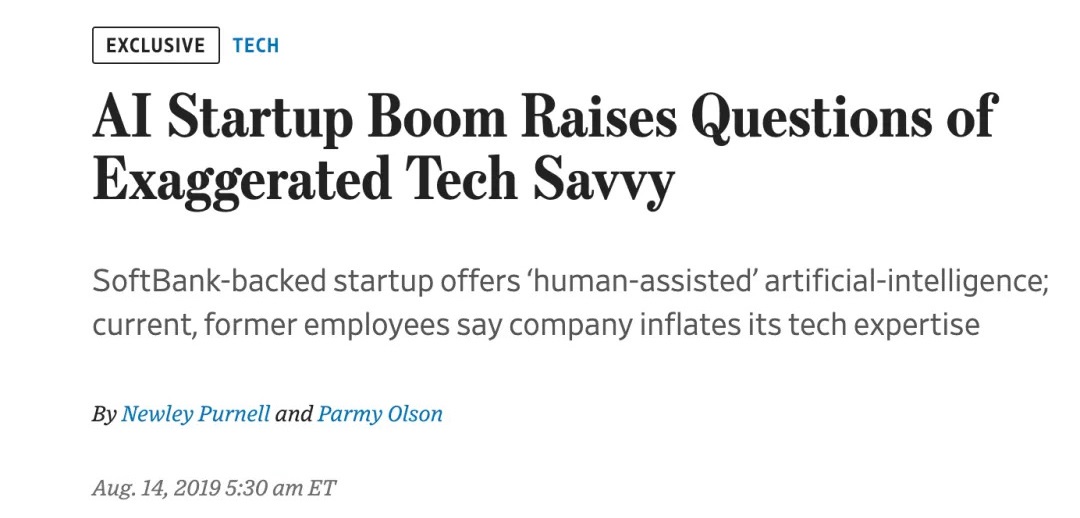The height and width of the screenshot is (518, 1080).
Task: Open author Parmy Olson's profile link
Action: tap(380, 414)
